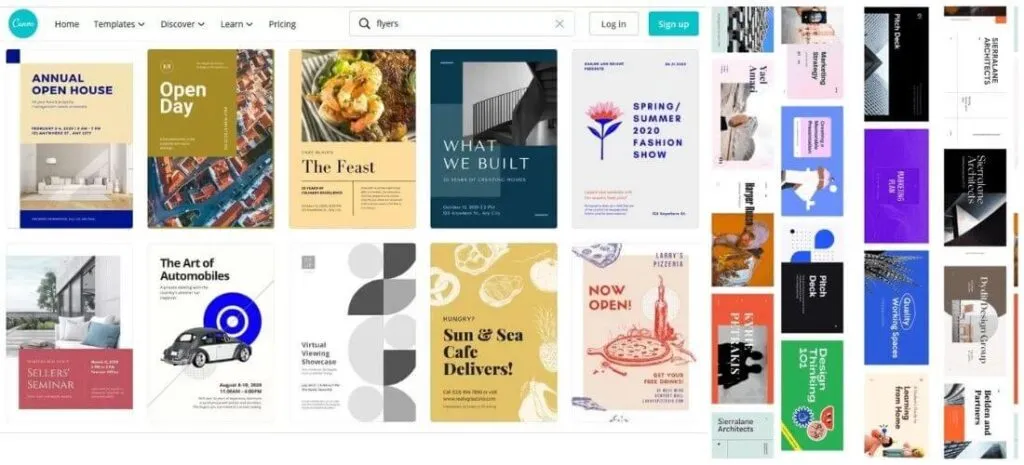The image size is (1024, 465).
Task: Click the Canva logo icon
Action: (23, 24)
